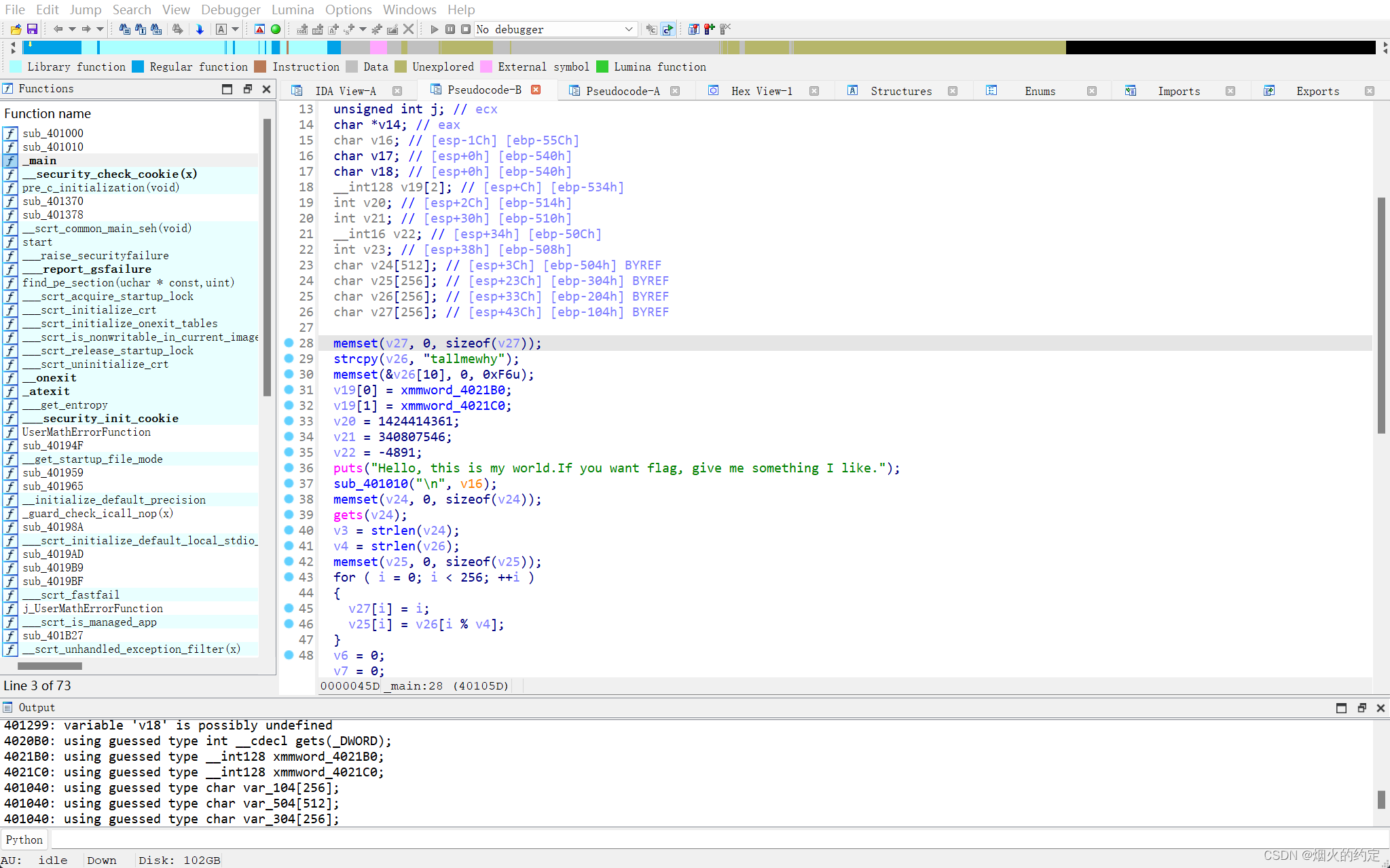Click the Open file toolbar icon
This screenshot has height=868, width=1390.
pyautogui.click(x=16, y=29)
